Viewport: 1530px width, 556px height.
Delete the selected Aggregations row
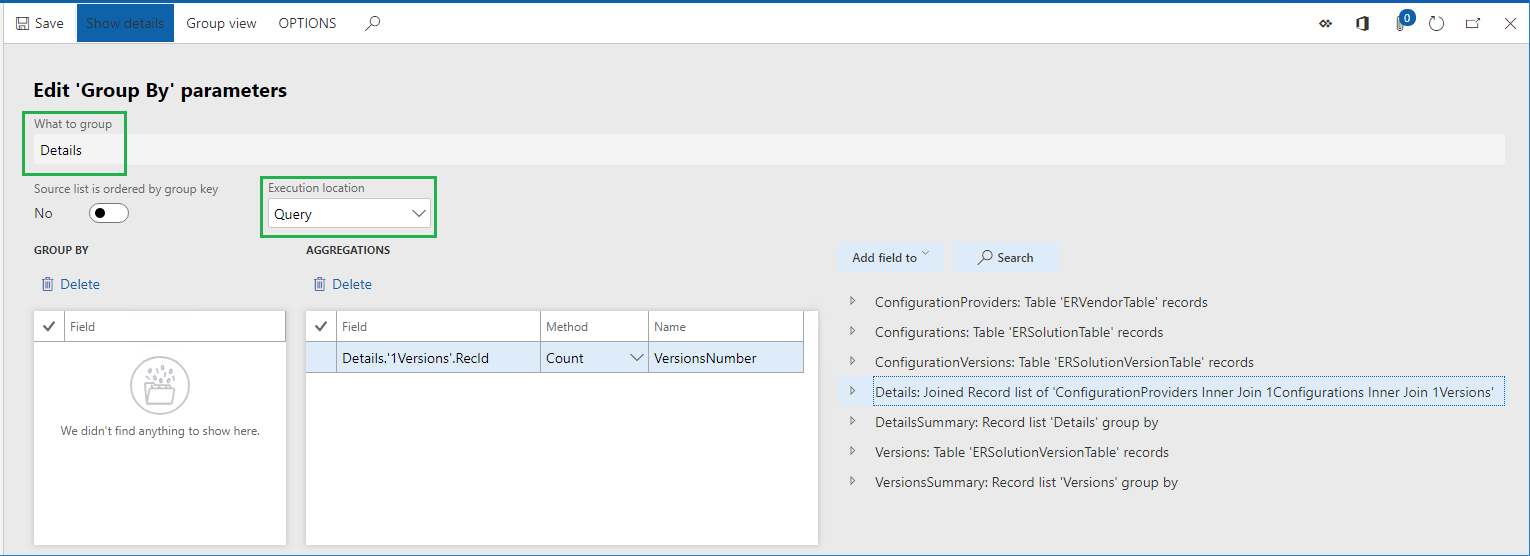(x=342, y=284)
